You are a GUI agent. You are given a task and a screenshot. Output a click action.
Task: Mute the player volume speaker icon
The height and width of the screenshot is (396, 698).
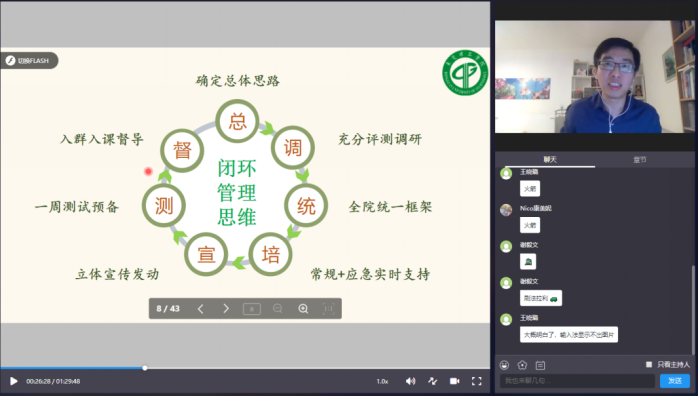coord(410,381)
